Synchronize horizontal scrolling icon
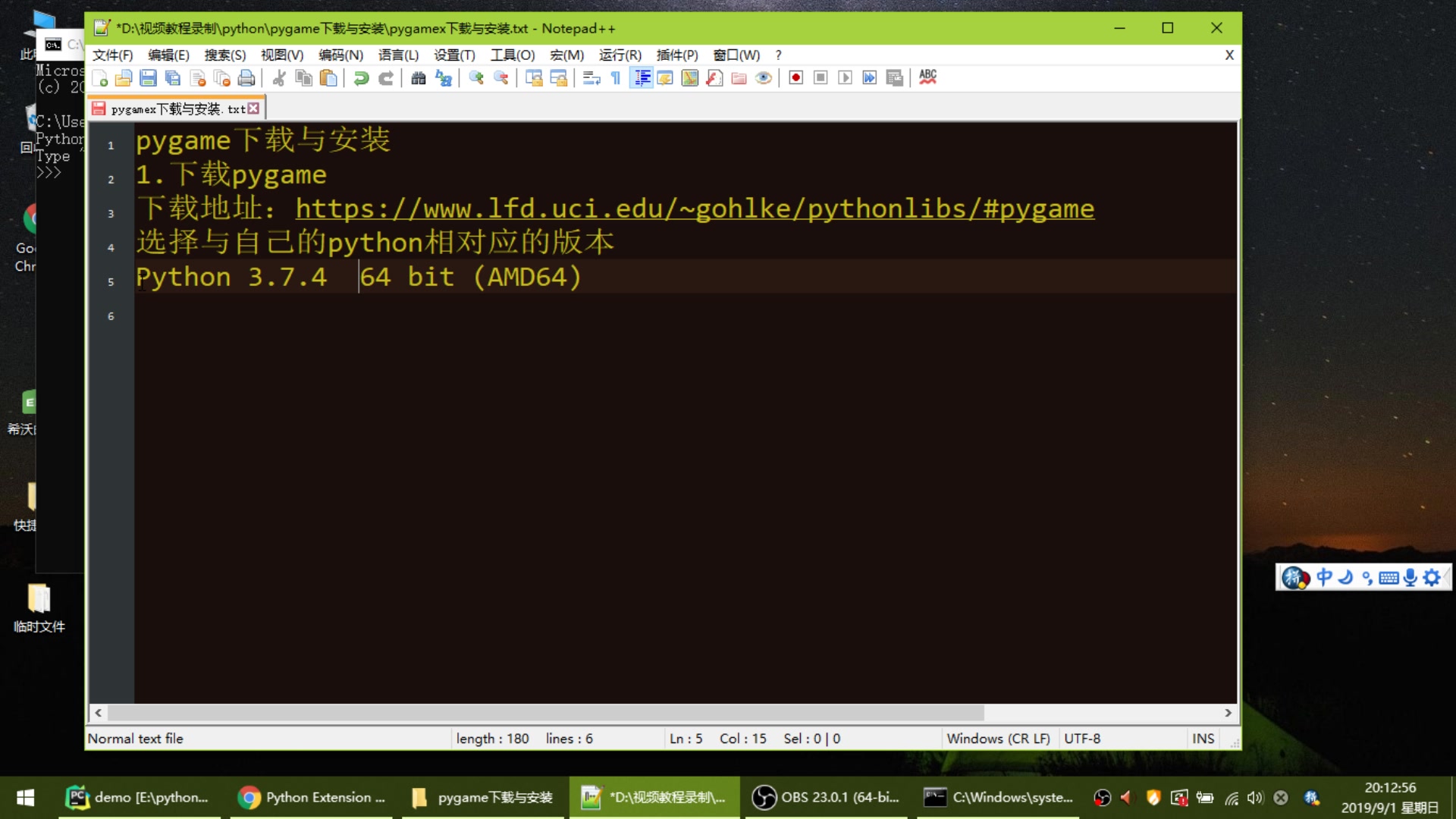The image size is (1456, 819). point(558,78)
